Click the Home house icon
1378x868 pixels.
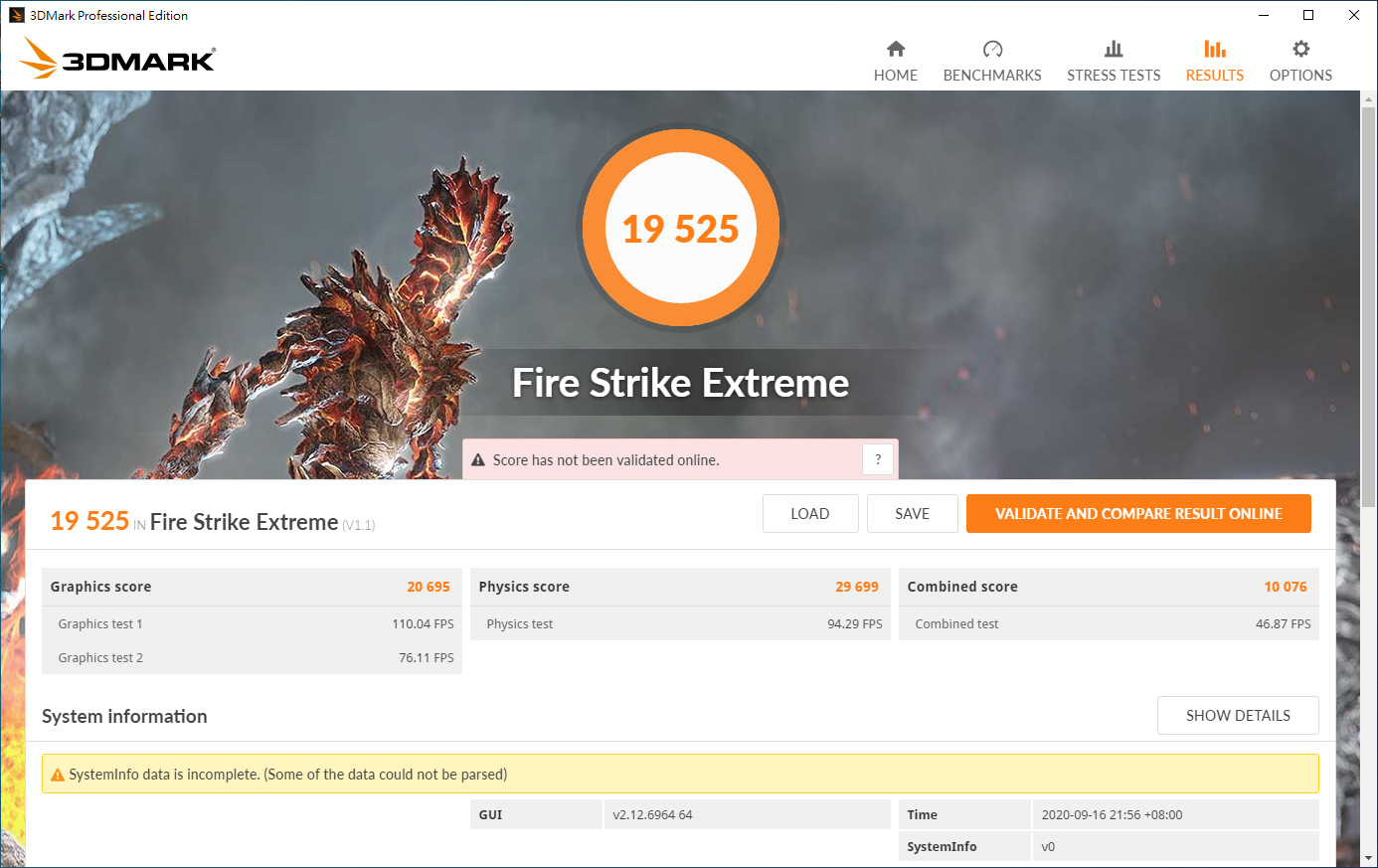(x=896, y=49)
